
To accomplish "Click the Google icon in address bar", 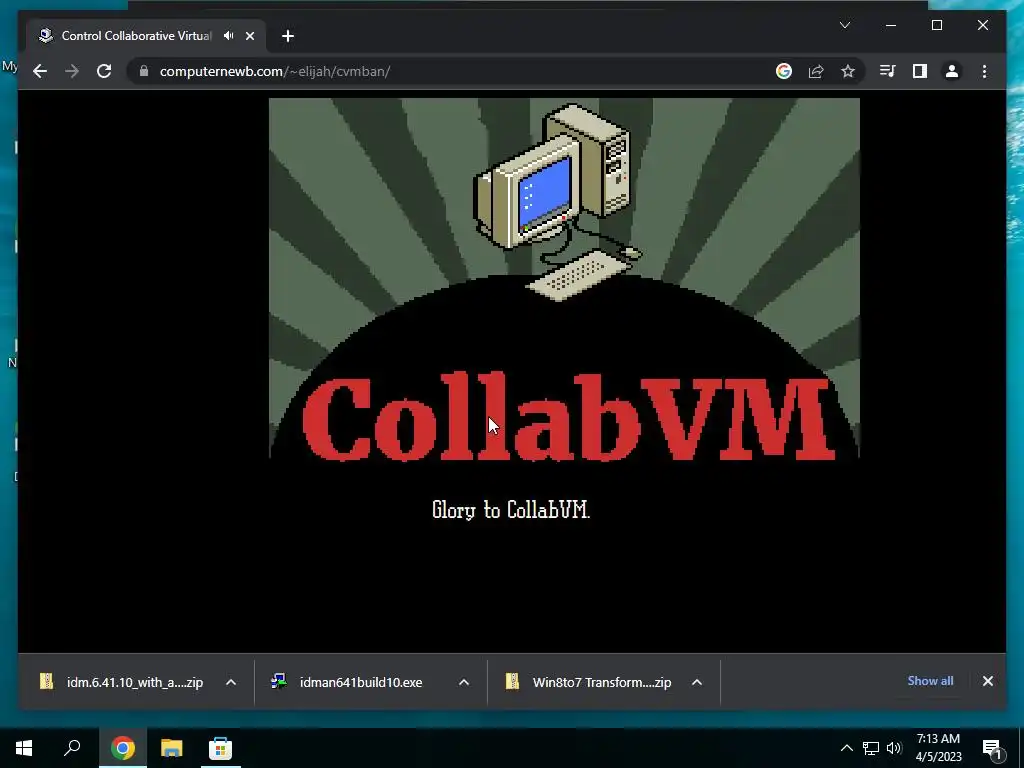I will pos(784,71).
